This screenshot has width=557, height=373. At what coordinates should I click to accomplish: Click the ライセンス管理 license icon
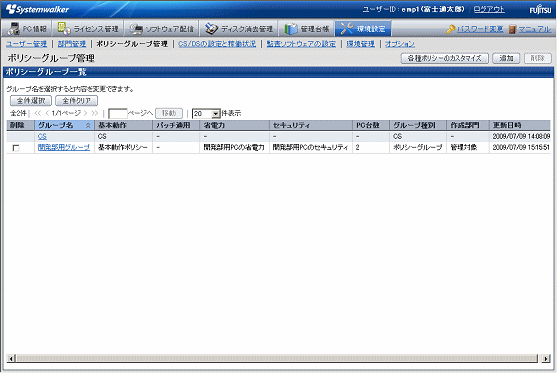pyautogui.click(x=64, y=28)
